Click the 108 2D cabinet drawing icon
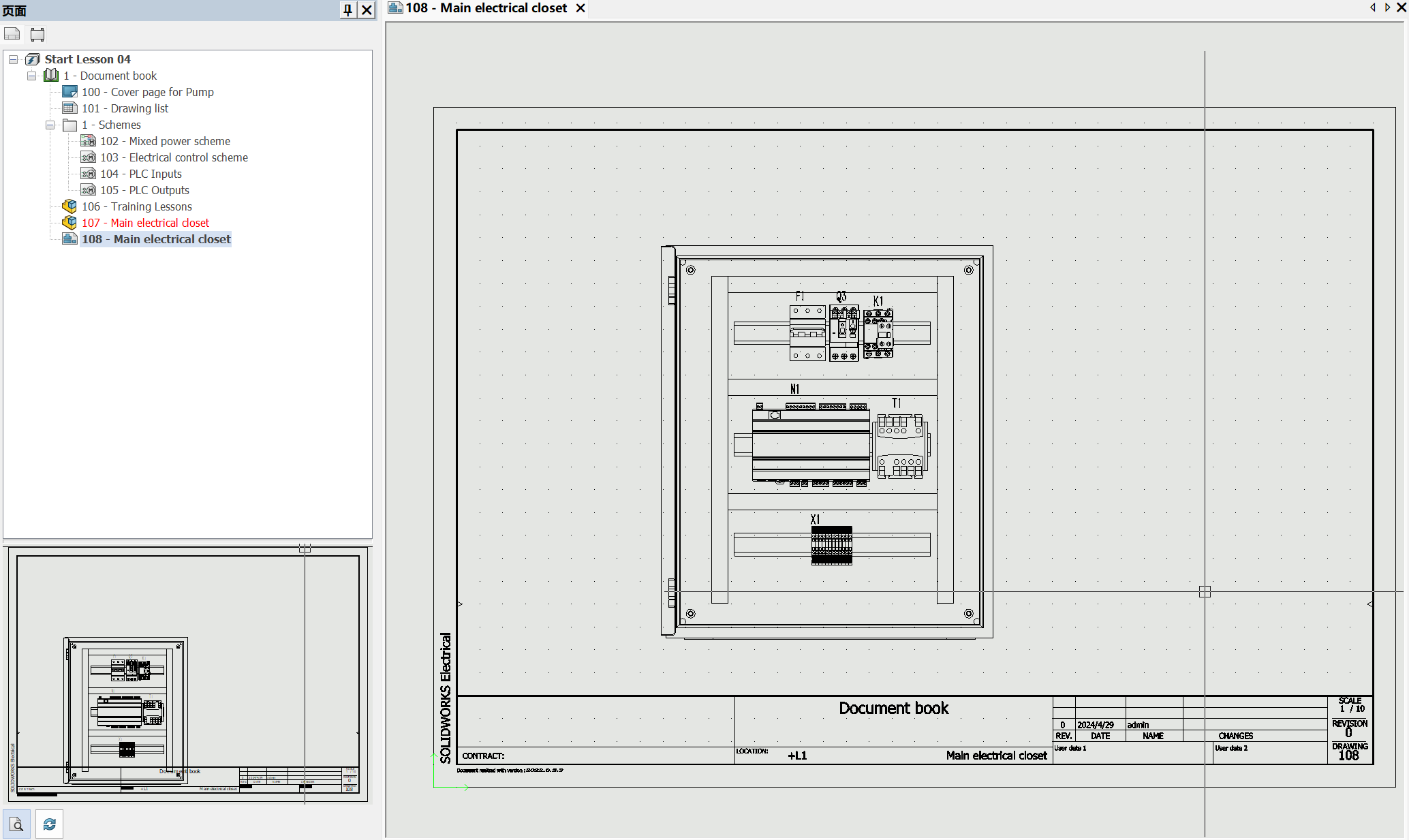1409x840 pixels. (69, 238)
